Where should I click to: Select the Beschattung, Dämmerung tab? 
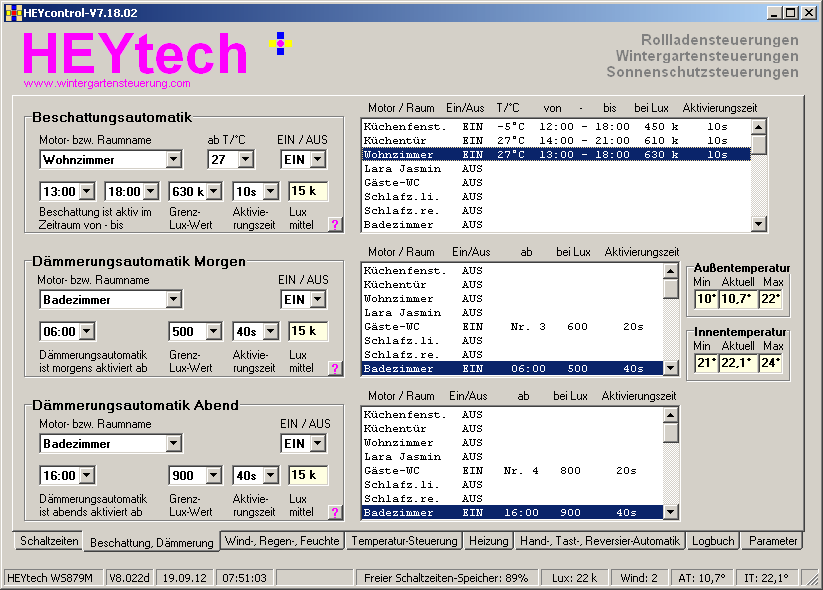(152, 542)
